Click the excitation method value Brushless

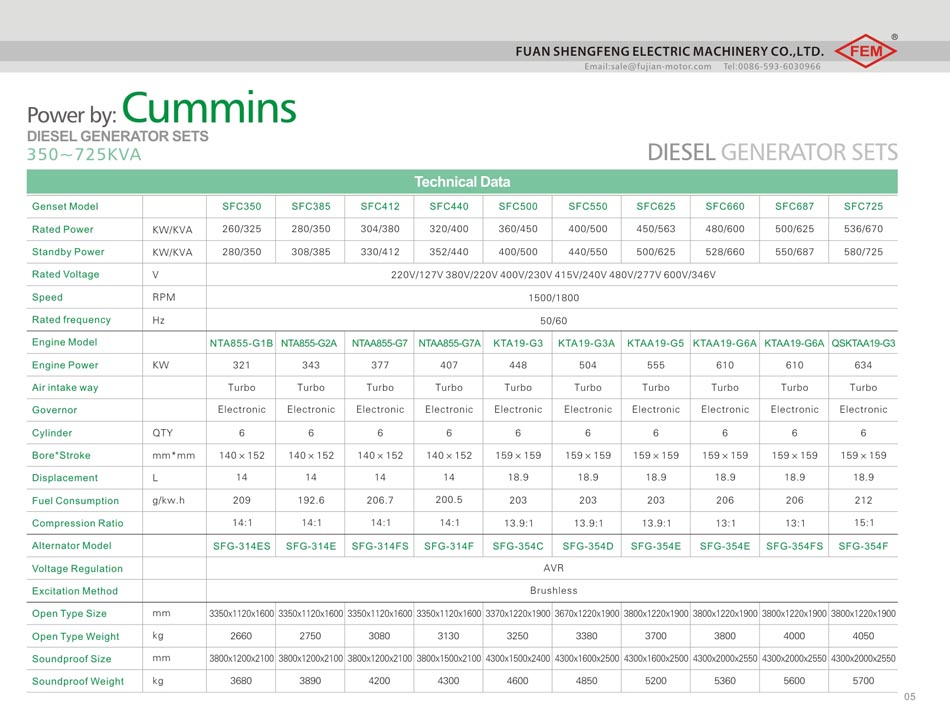(553, 590)
